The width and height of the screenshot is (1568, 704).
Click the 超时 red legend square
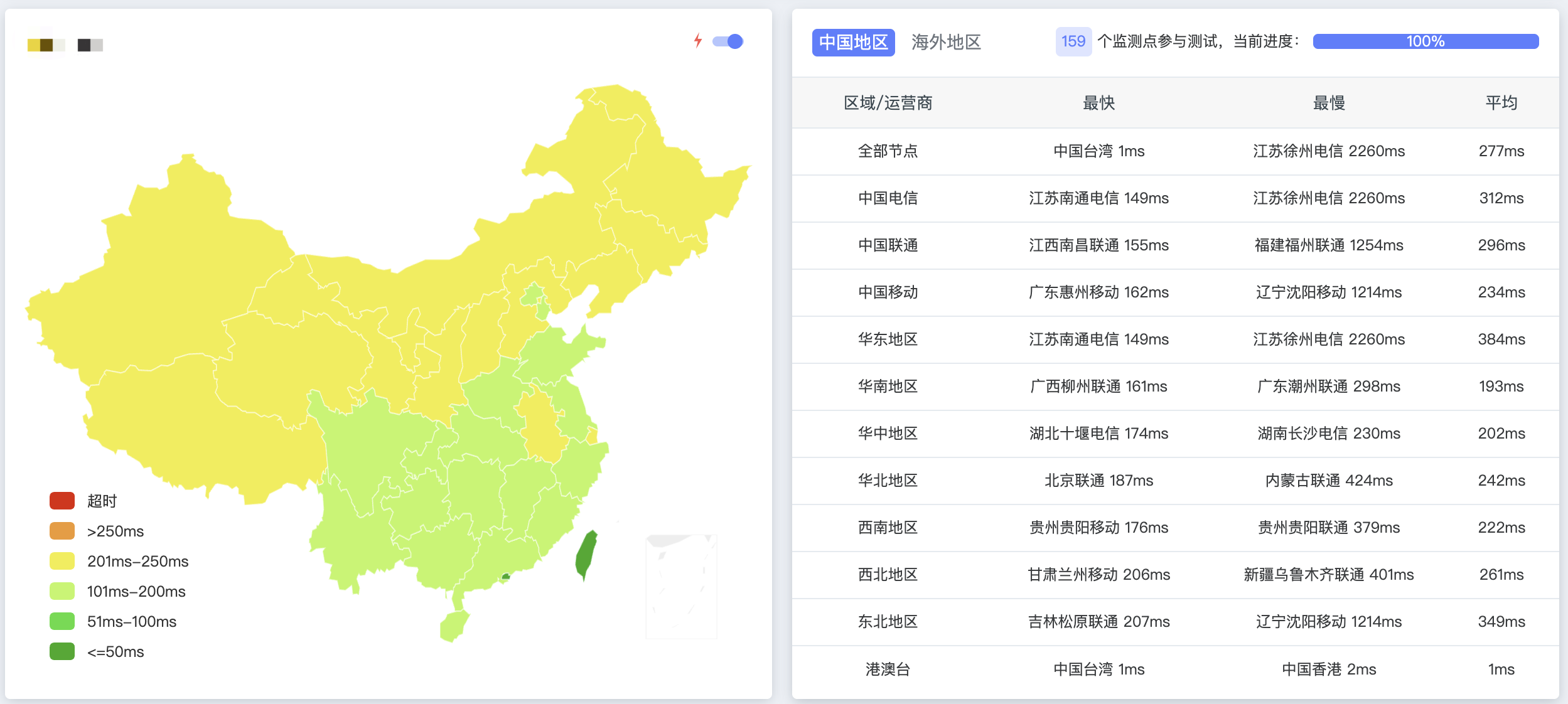(61, 500)
